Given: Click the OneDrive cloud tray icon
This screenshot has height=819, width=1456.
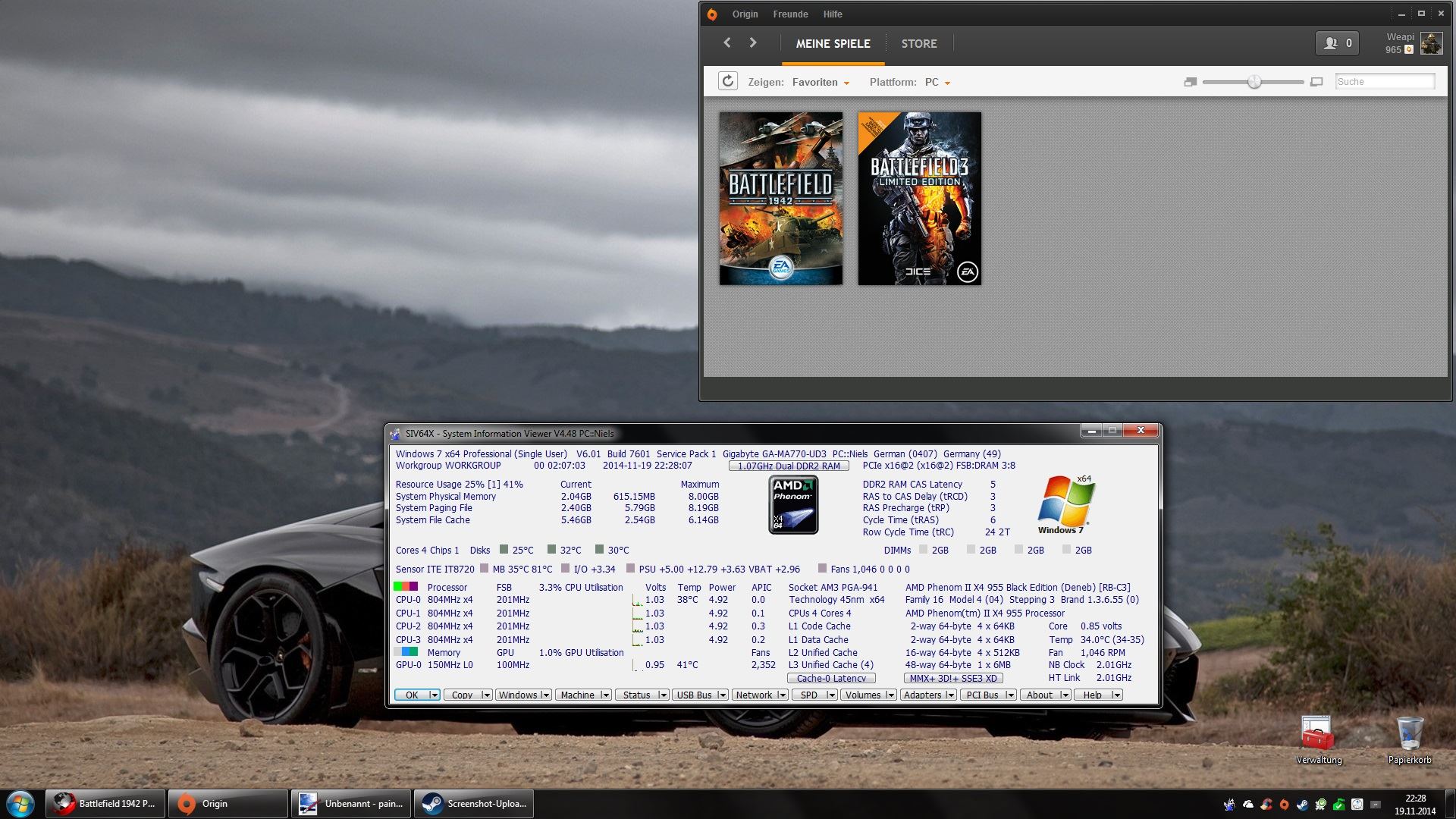Looking at the screenshot, I should tap(1247, 805).
